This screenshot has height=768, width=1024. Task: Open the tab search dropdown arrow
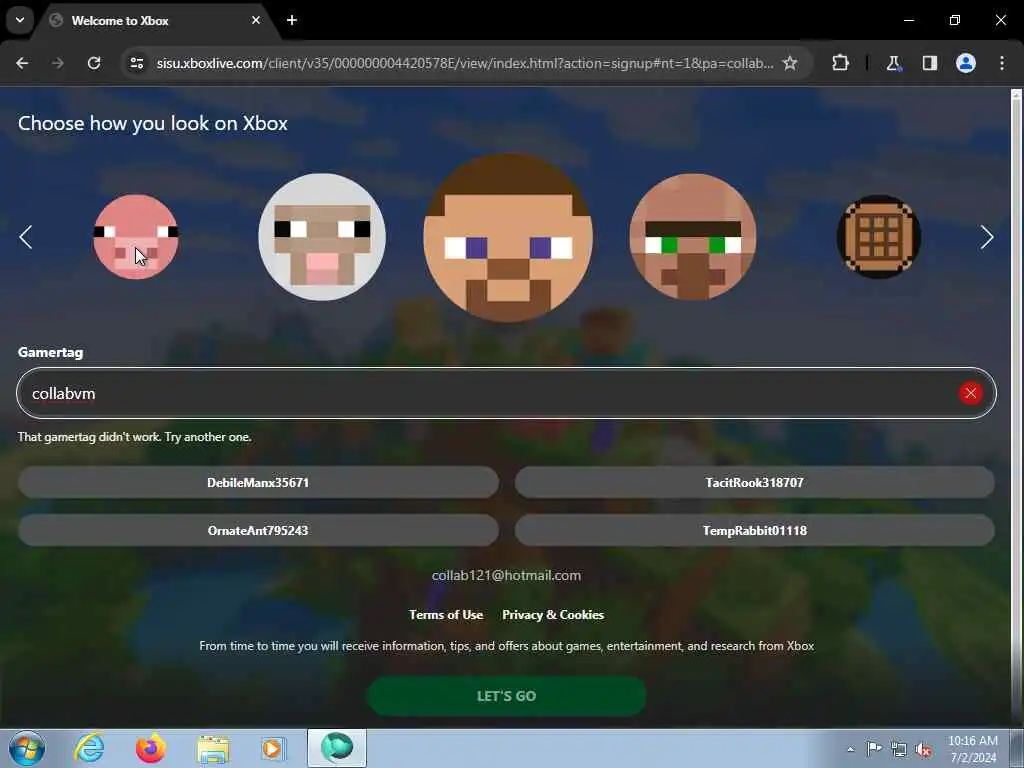[20, 20]
